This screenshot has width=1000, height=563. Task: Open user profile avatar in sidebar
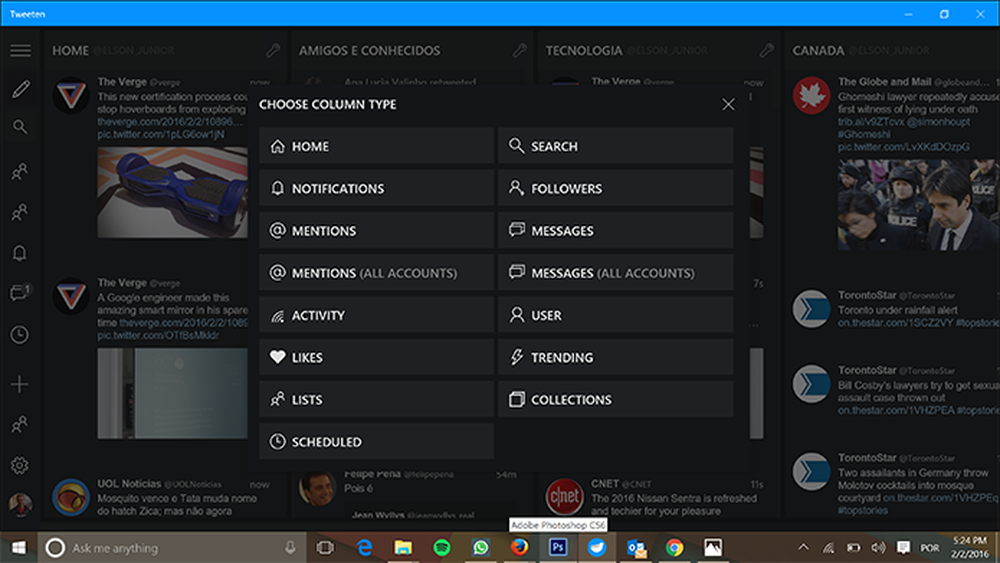[20, 504]
